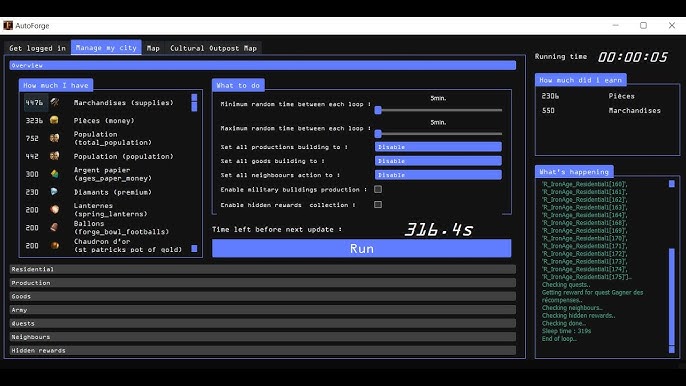Screen dimensions: 686x386
Task: Switch to Get logged in tab
Action: coord(37,48)
